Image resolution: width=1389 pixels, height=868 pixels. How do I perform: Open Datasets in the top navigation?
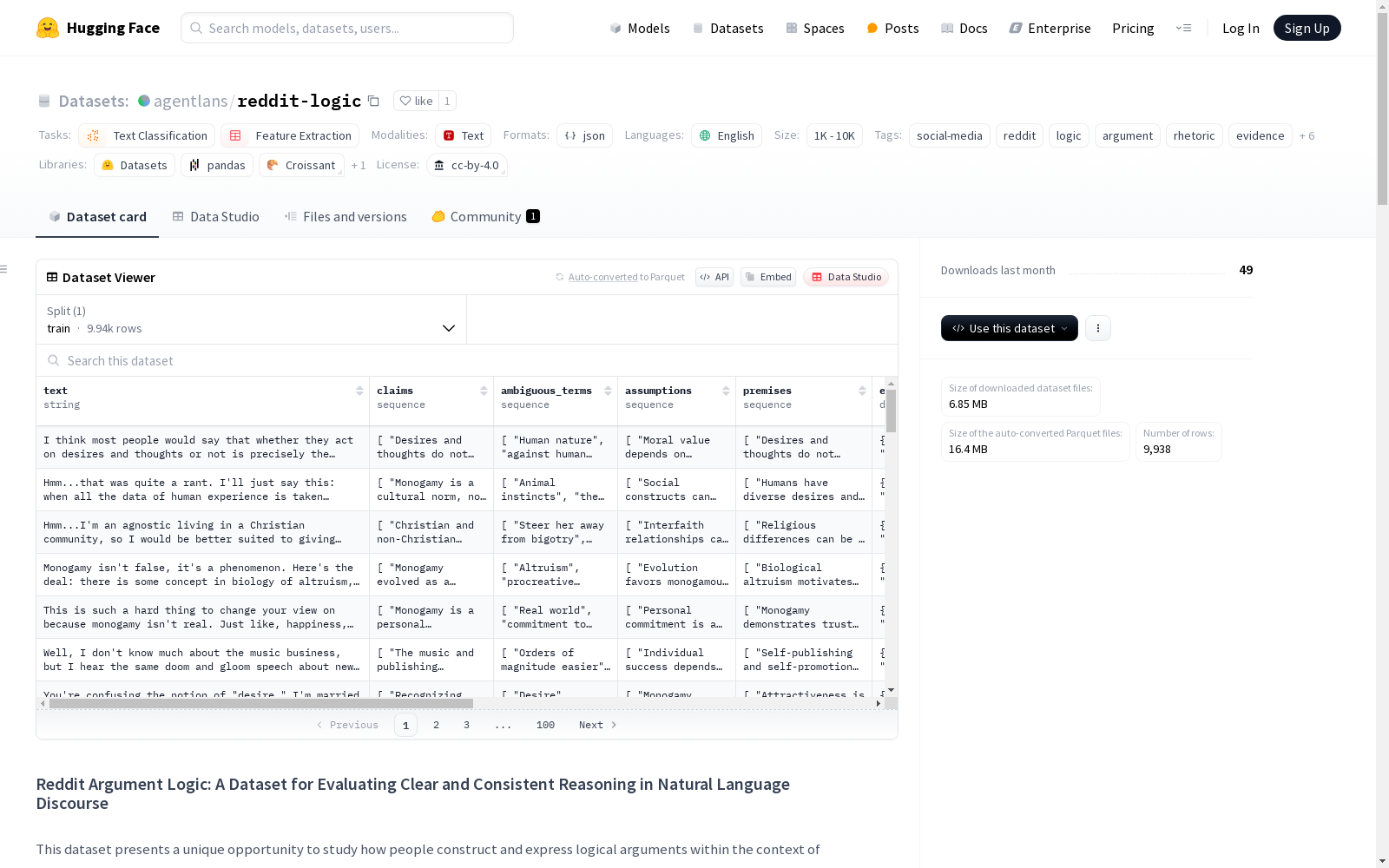point(727,28)
